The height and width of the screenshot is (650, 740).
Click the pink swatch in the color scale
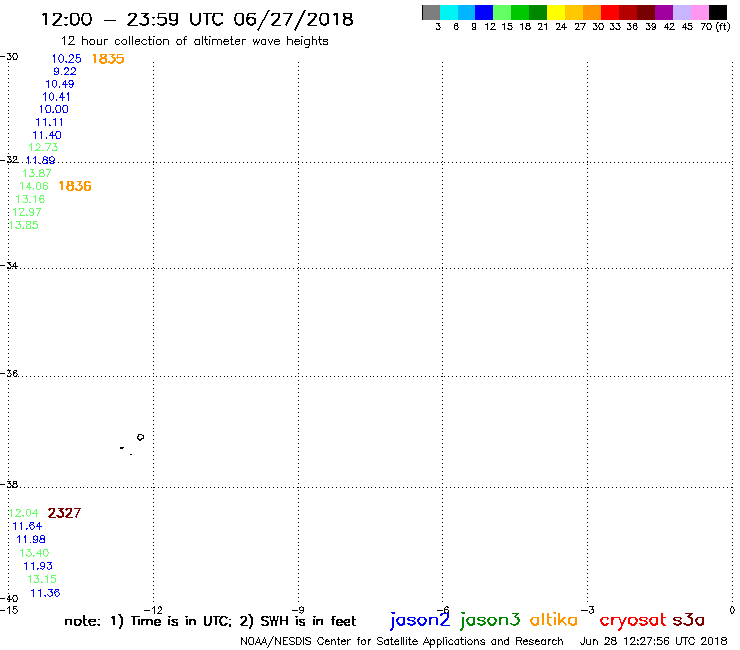(x=699, y=12)
